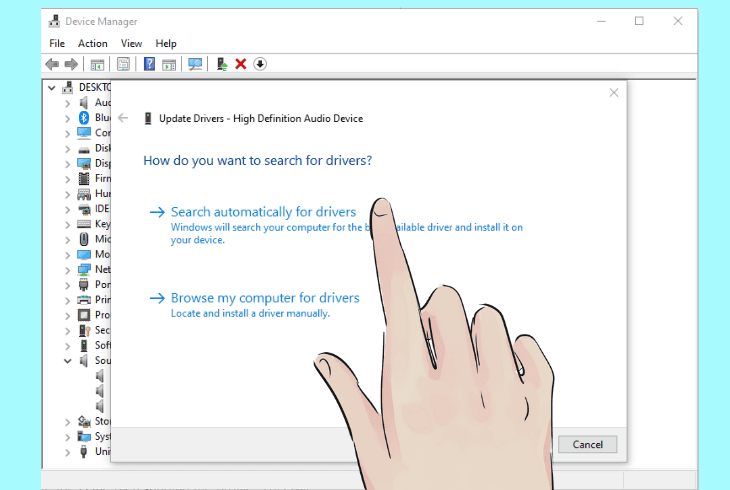Viewport: 730px width, 490px height.
Task: Click the Cancel button
Action: 588,444
